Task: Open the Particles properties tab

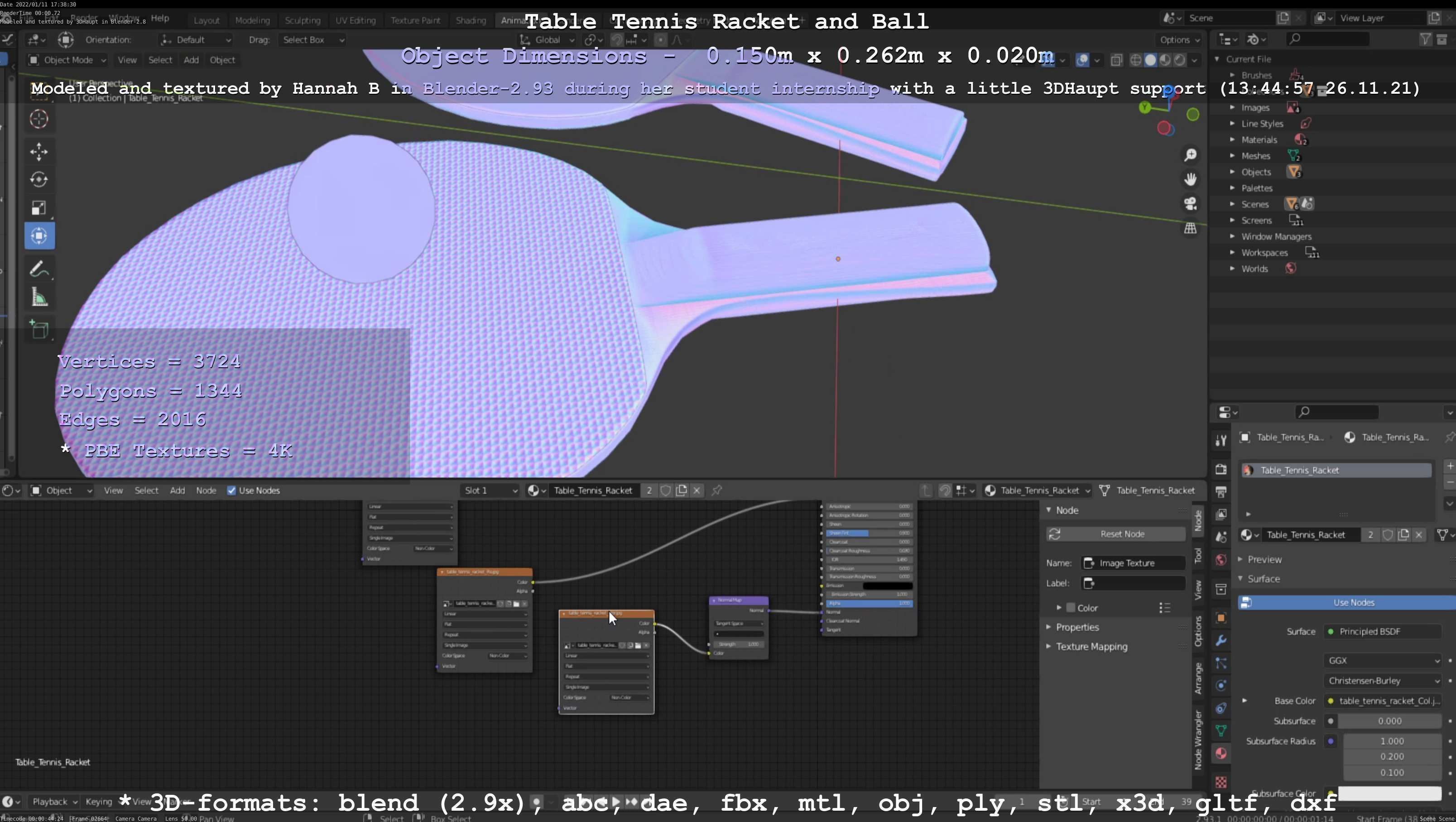Action: tap(1221, 663)
